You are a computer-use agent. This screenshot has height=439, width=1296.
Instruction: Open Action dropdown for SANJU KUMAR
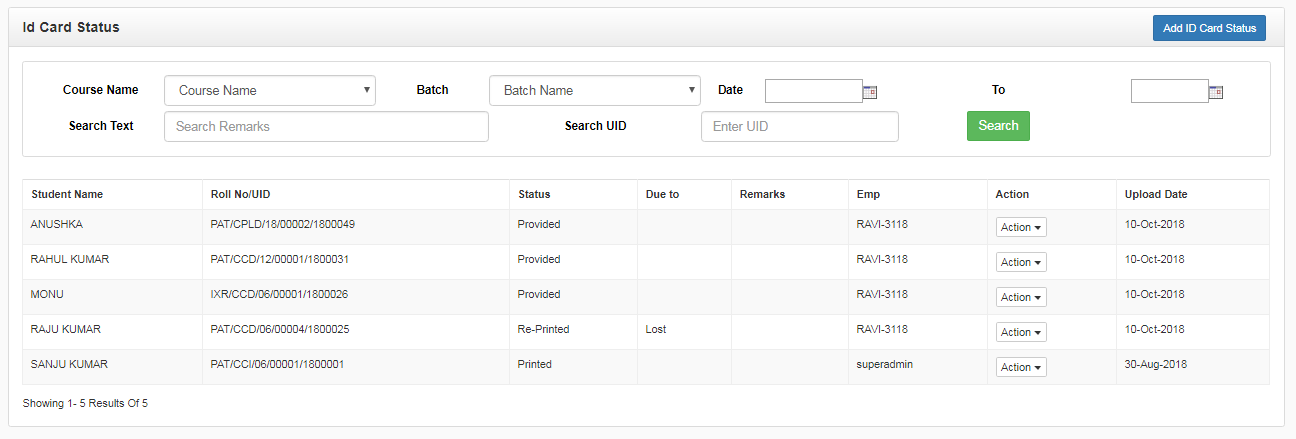pos(1021,367)
